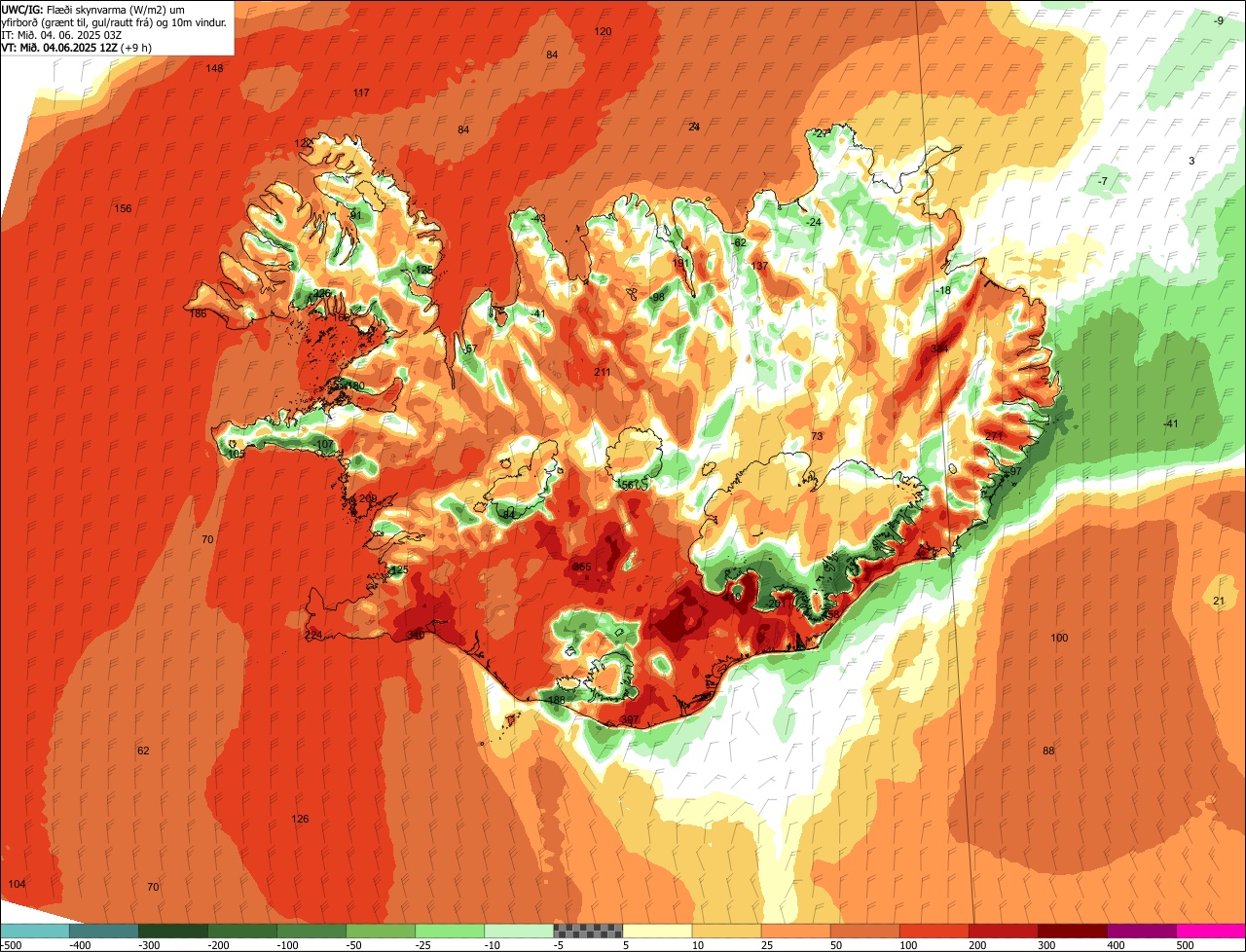Click the value 120 at the top
The height and width of the screenshot is (952, 1246).
(604, 31)
